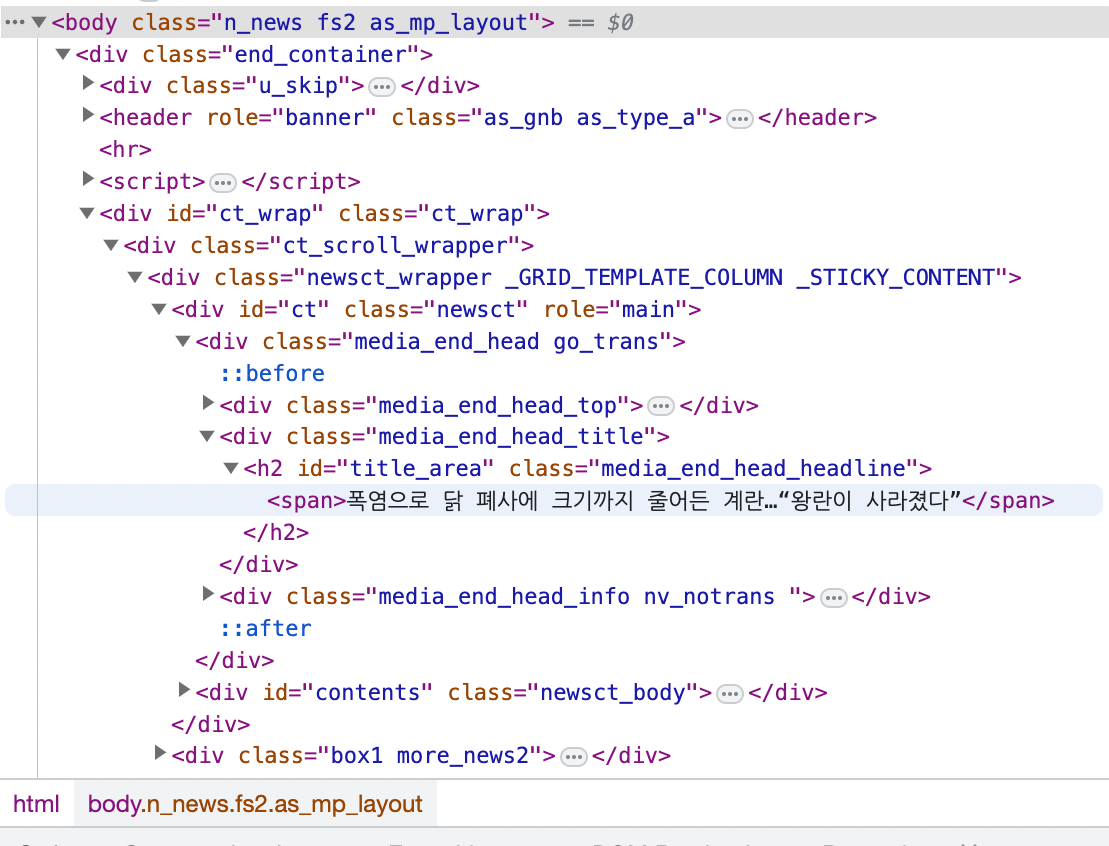The image size is (1109, 846).
Task: Collapse the div id ct newsct
Action: 159,309
